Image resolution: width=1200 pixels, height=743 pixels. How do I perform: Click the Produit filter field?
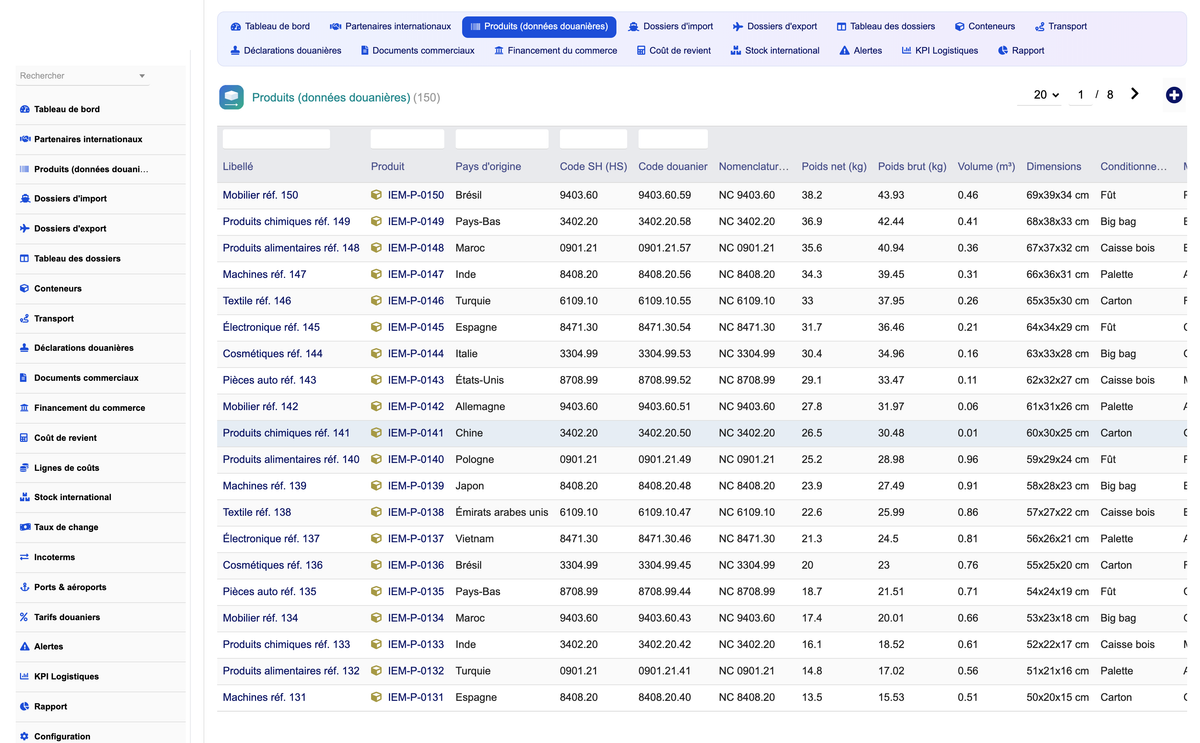[x=407, y=139]
